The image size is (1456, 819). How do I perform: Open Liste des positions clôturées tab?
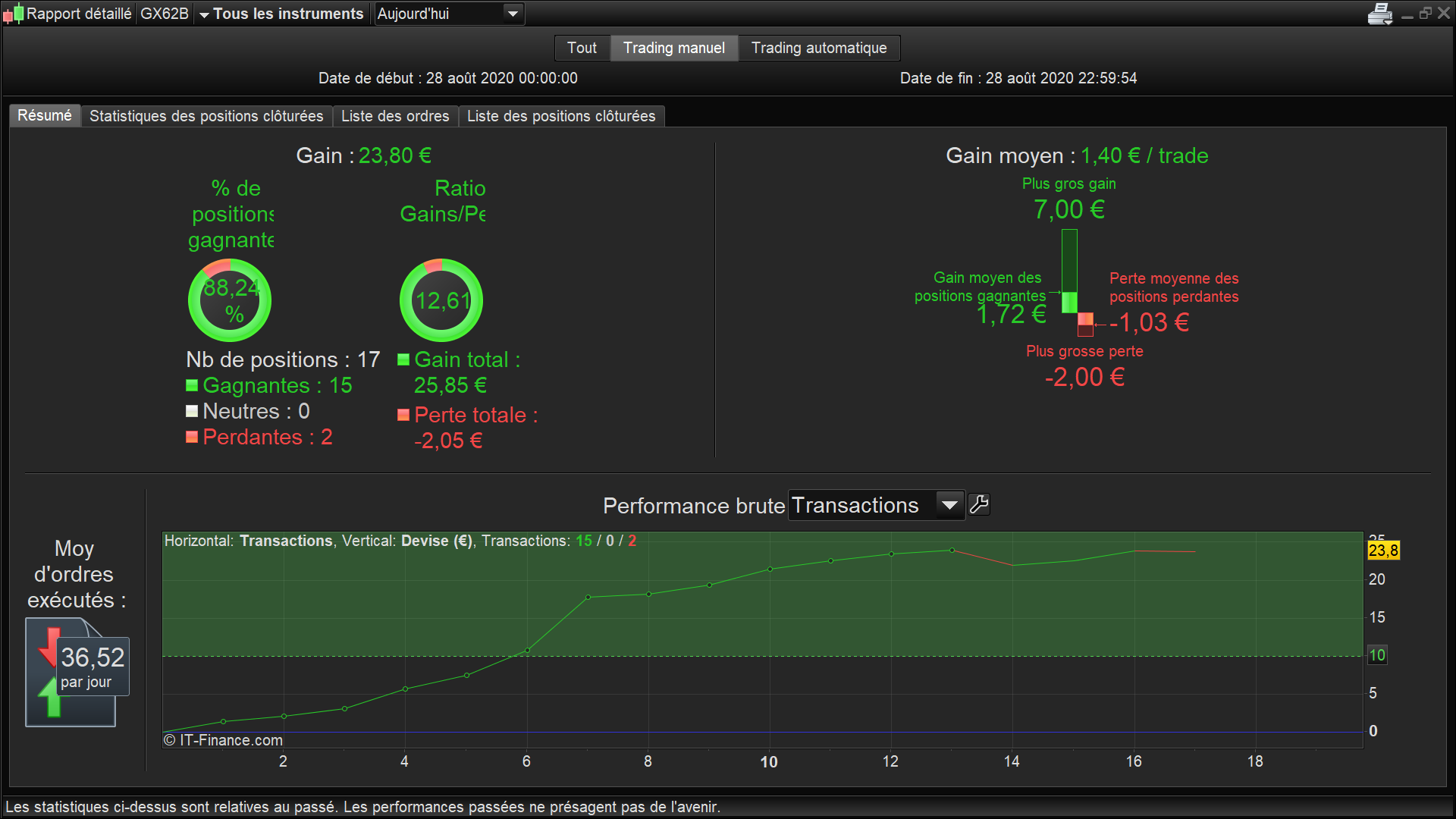(x=561, y=116)
